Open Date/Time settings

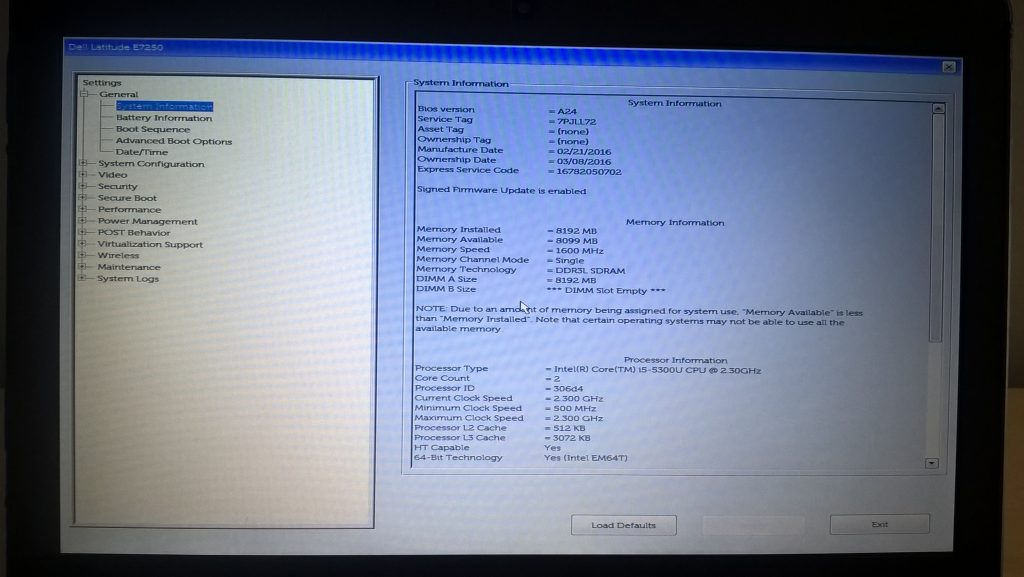pos(142,152)
